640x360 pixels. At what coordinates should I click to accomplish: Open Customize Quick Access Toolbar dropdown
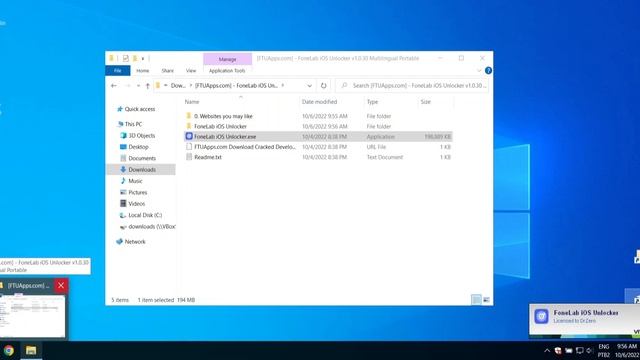click(x=143, y=59)
